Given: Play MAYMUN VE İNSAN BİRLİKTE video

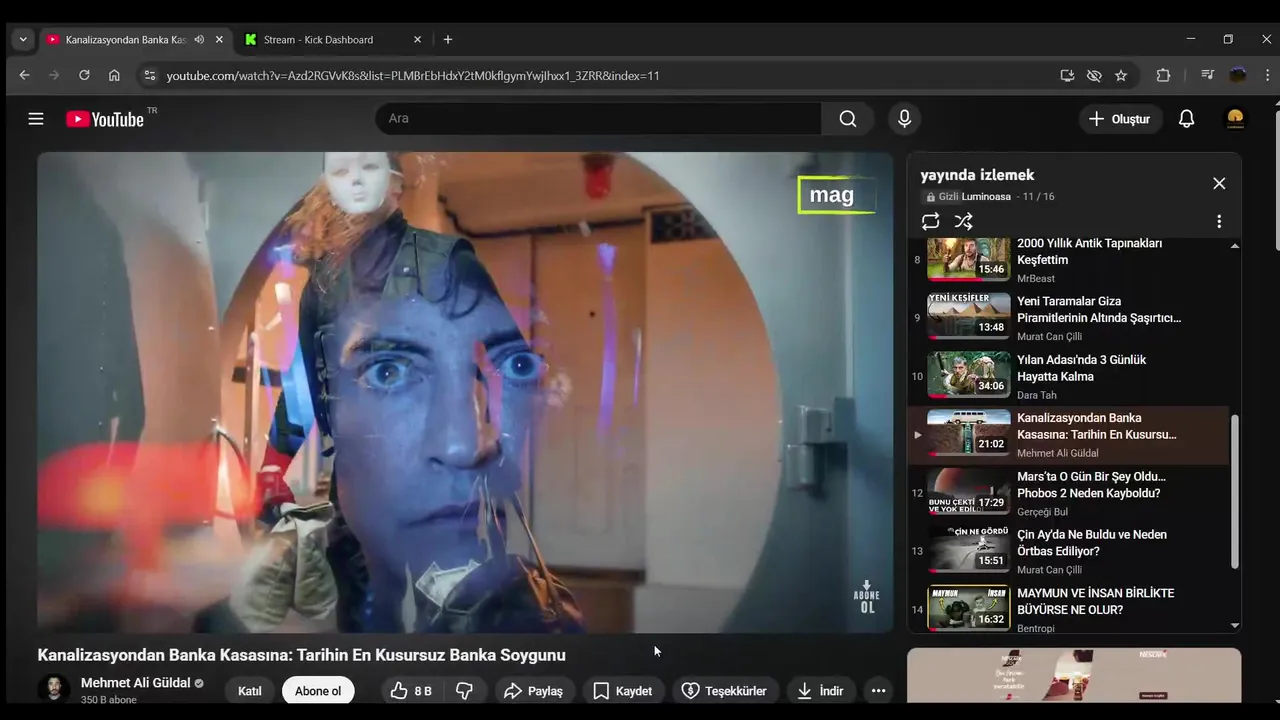Looking at the screenshot, I should [x=1070, y=607].
